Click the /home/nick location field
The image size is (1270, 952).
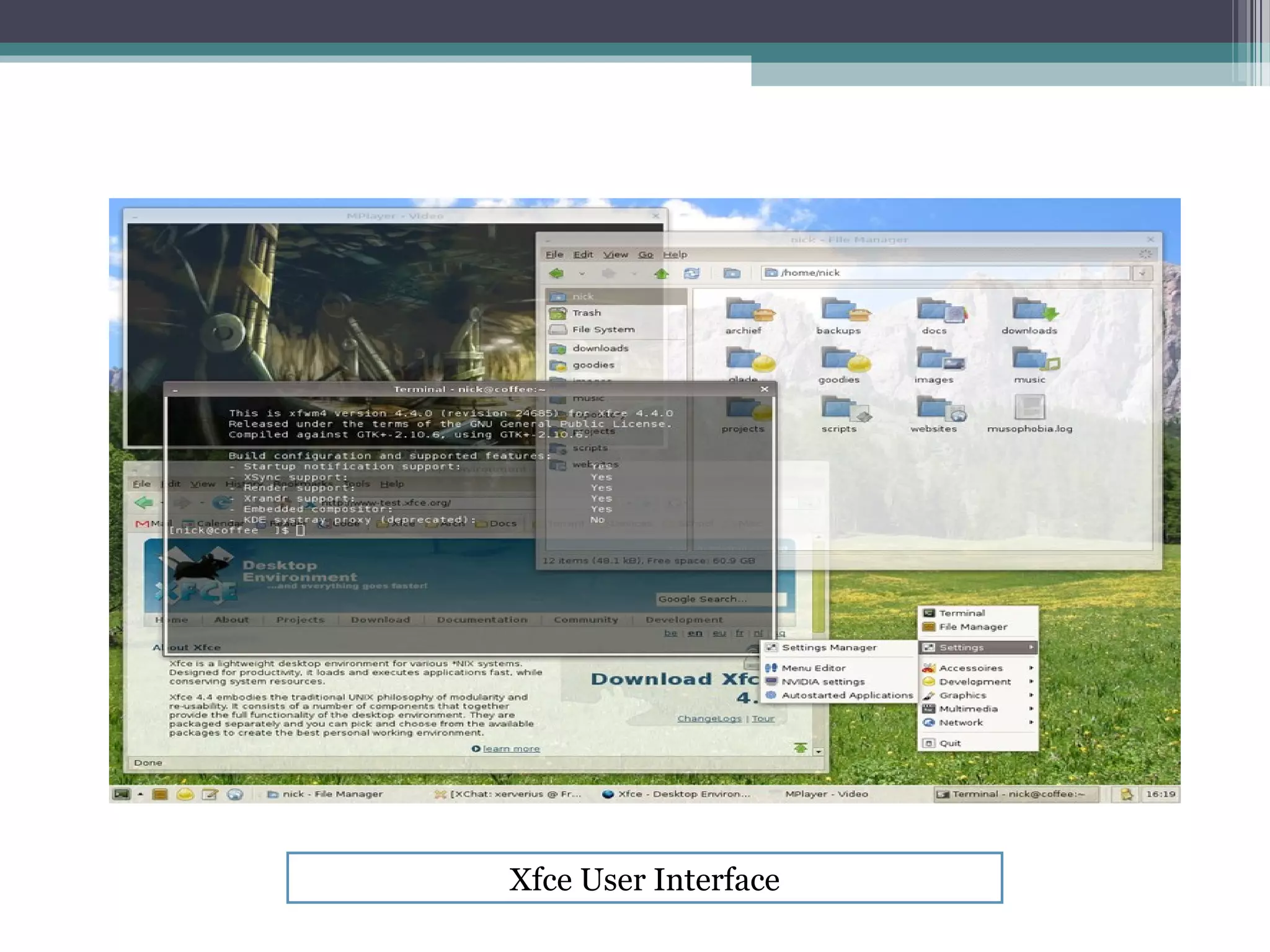coord(945,273)
